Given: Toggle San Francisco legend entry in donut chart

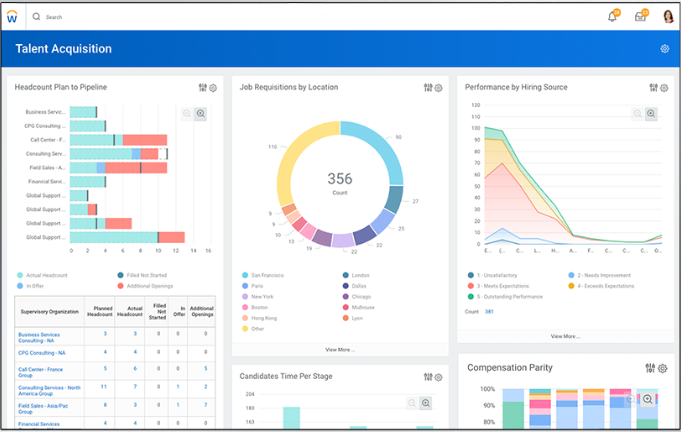Looking at the screenshot, I should click(x=266, y=275).
